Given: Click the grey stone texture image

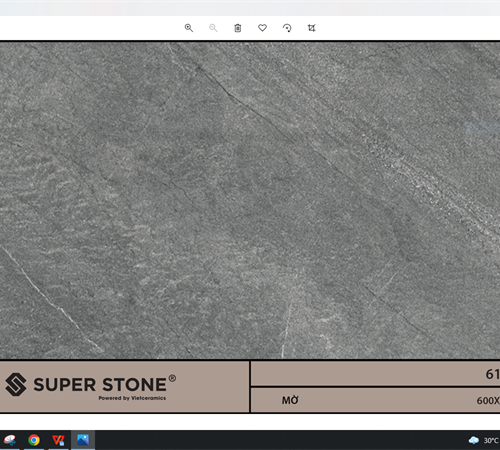Looking at the screenshot, I should point(250,200).
